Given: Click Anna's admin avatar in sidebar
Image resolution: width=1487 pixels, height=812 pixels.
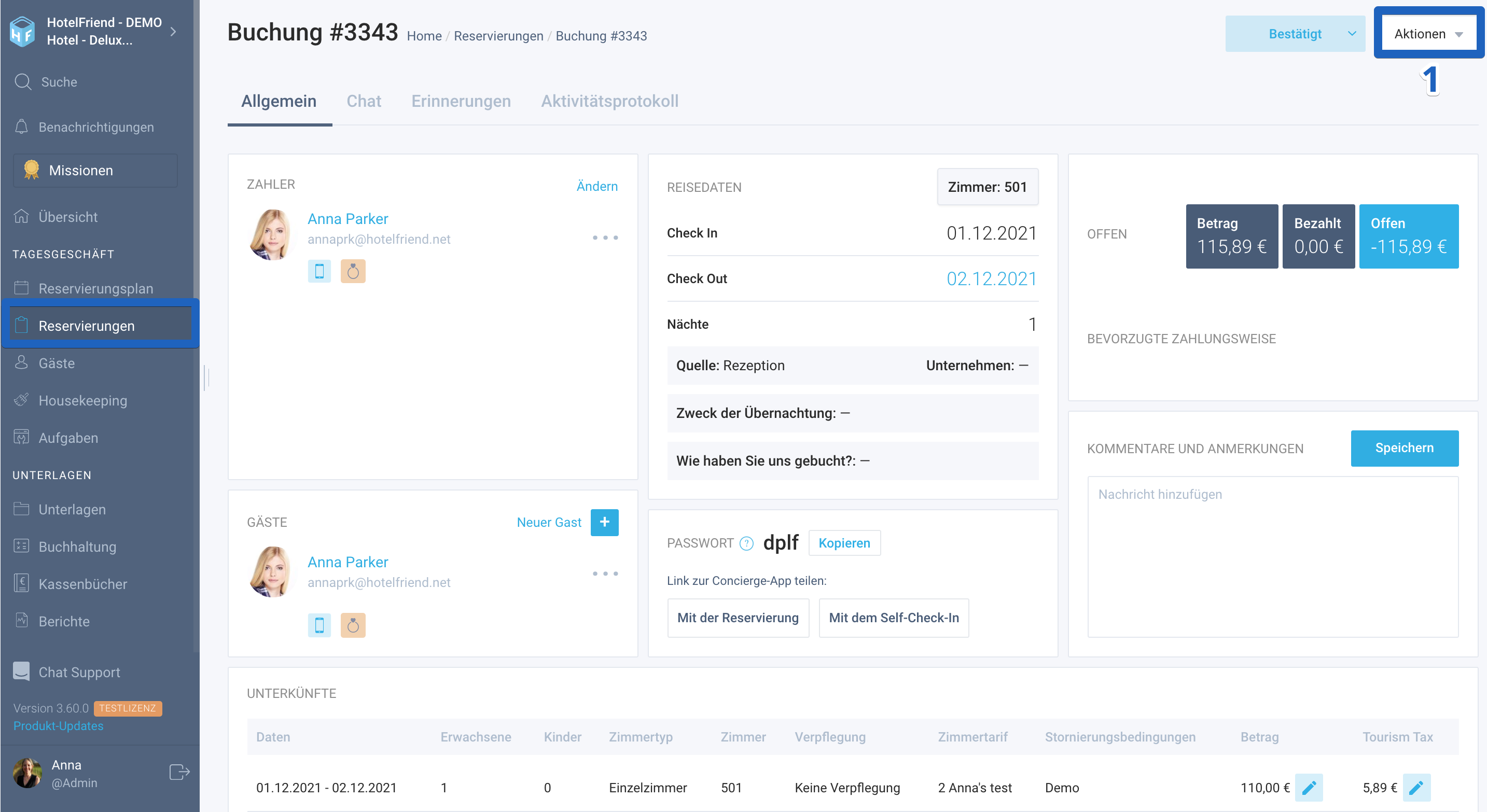Looking at the screenshot, I should point(27,773).
